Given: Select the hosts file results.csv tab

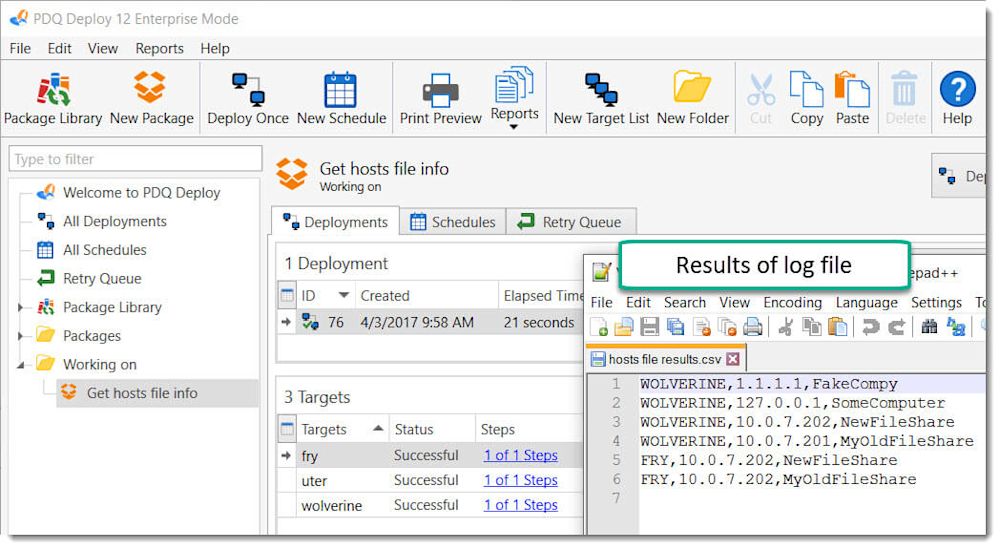Looking at the screenshot, I should click(x=665, y=359).
